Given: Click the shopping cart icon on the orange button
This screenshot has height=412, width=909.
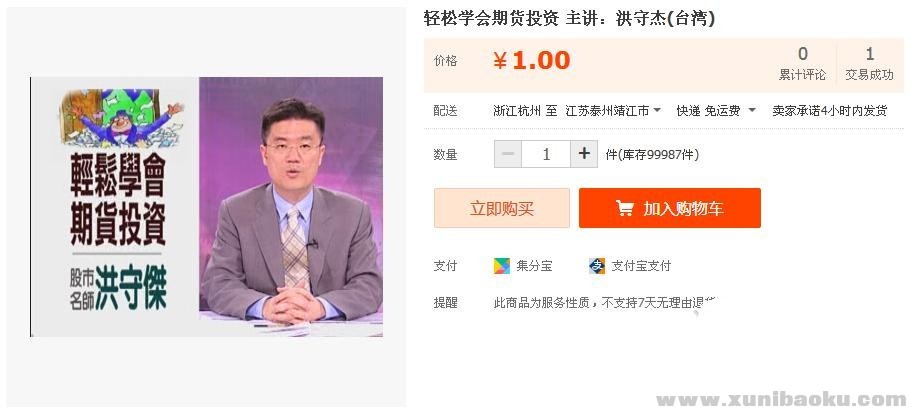Looking at the screenshot, I should pyautogui.click(x=625, y=208).
